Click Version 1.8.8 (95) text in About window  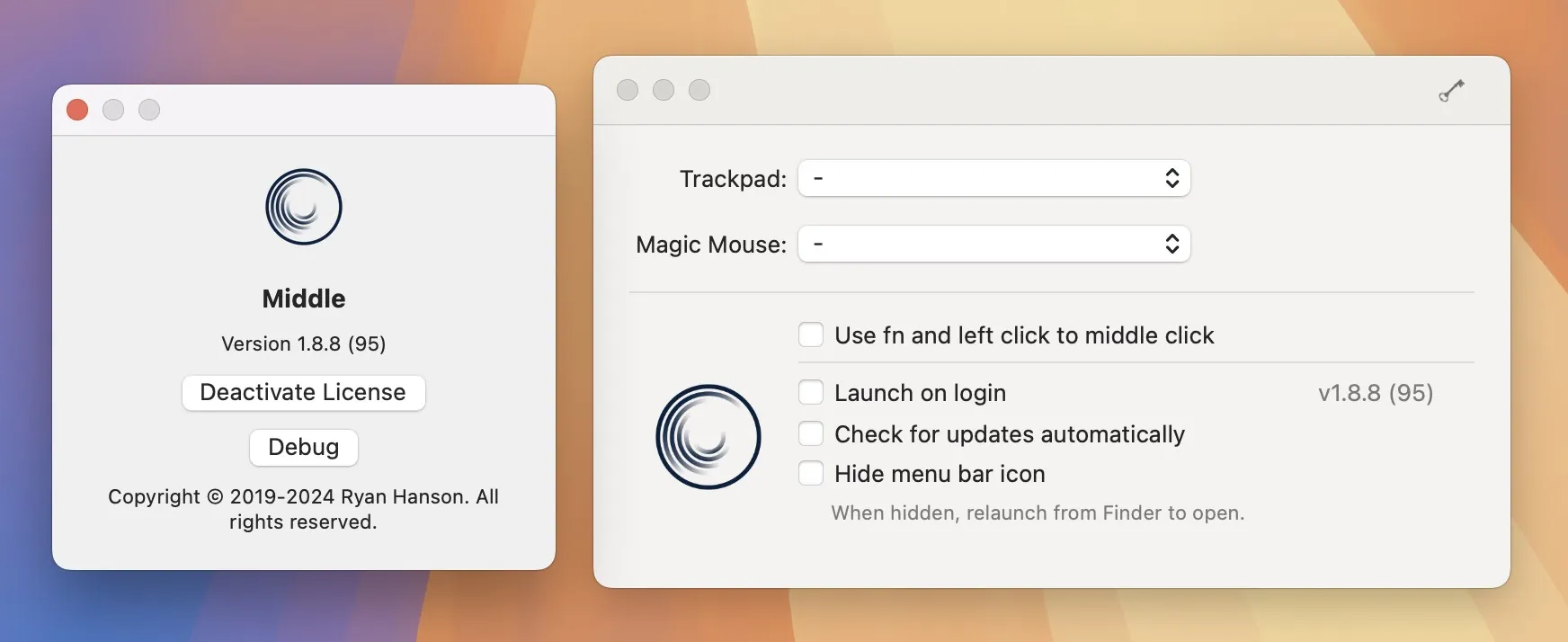(x=304, y=343)
